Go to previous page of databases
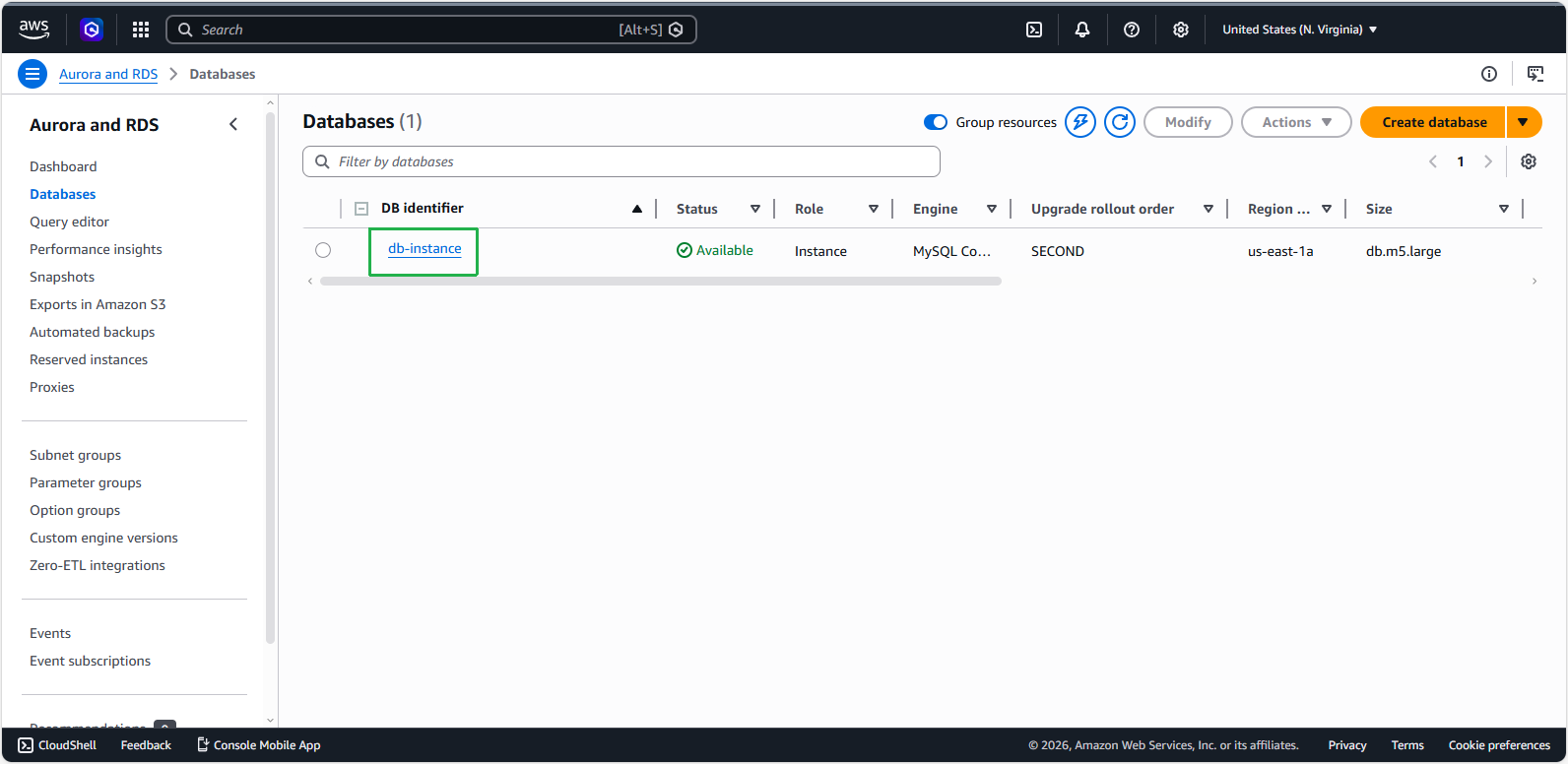Viewport: 1568px width, 764px height. point(1433,161)
